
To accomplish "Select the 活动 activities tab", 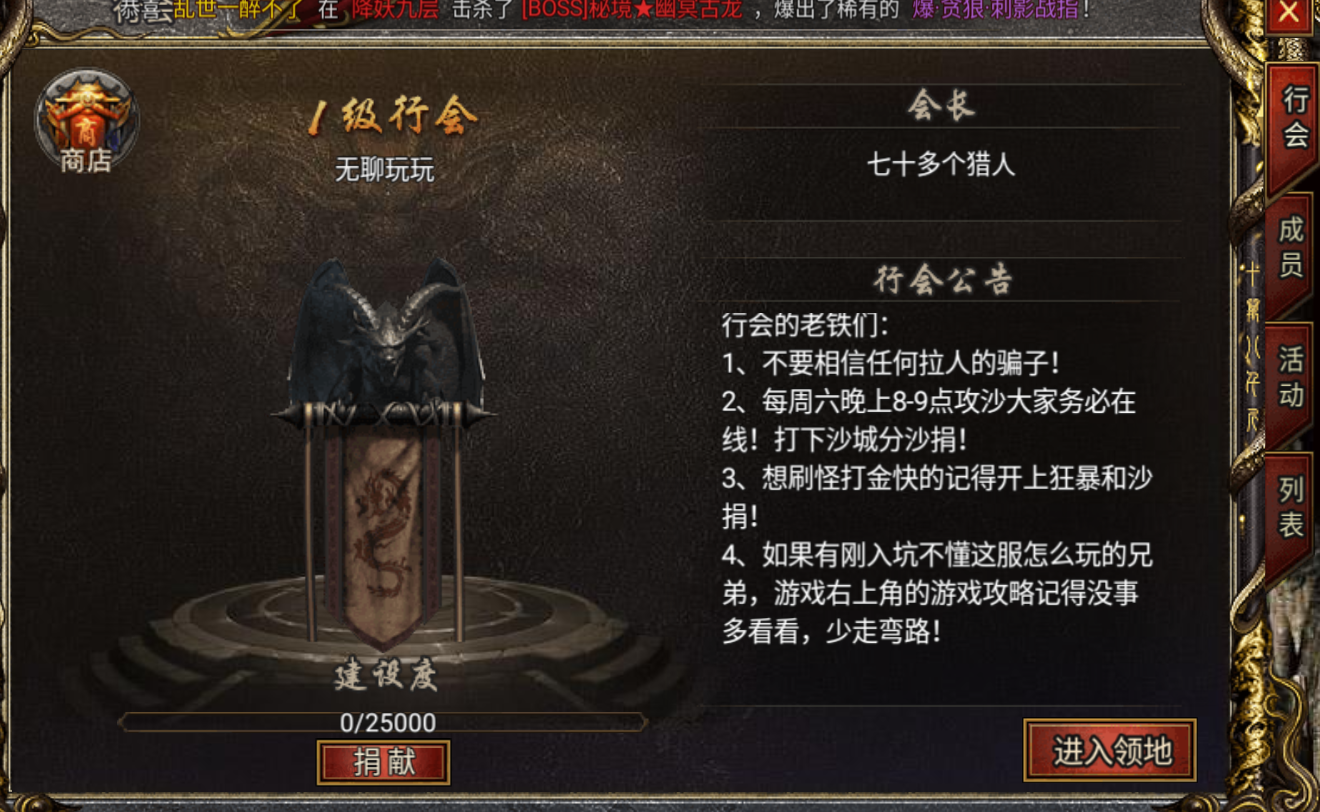I will point(1291,378).
